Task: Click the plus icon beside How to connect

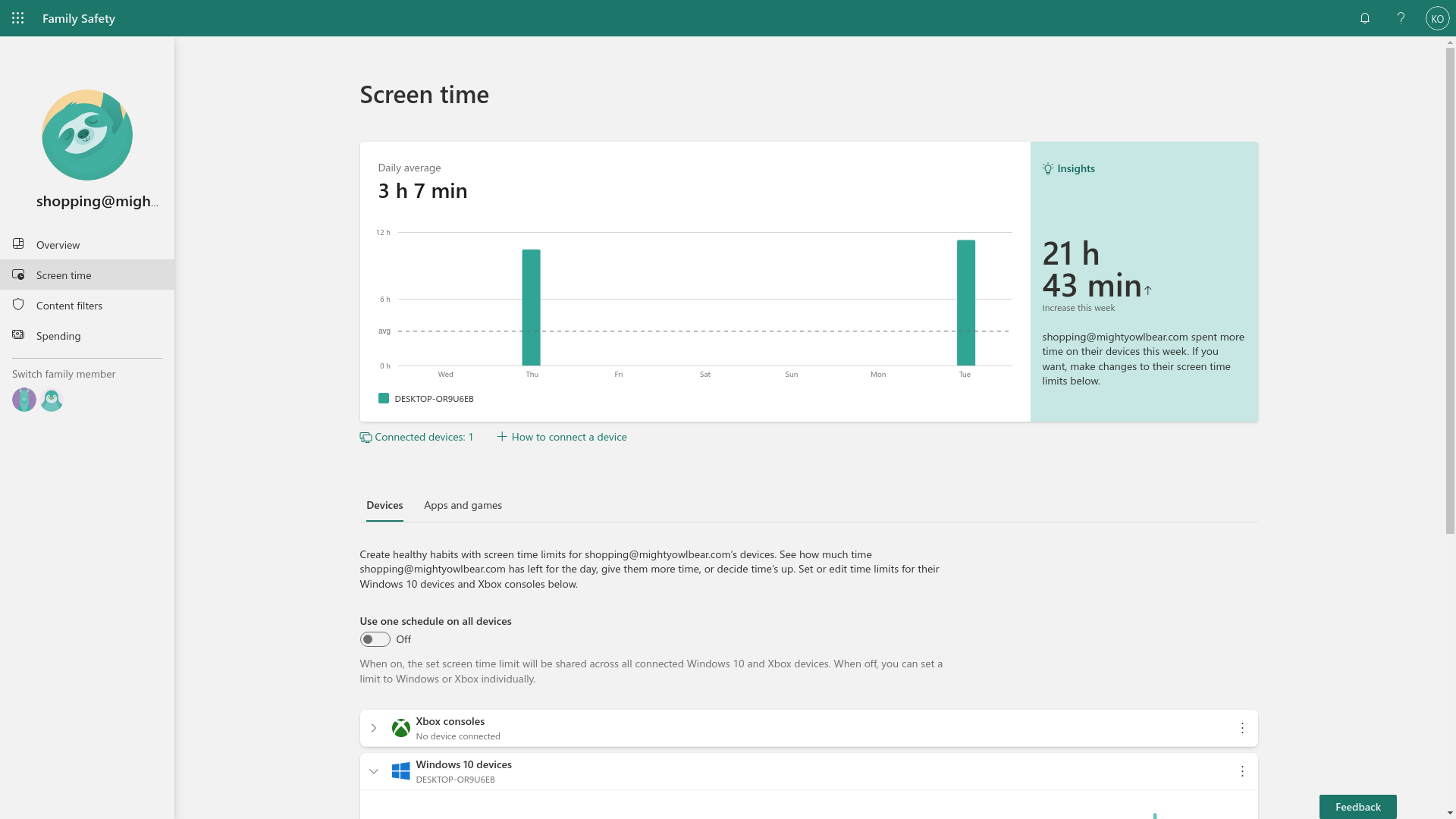Action: coord(502,437)
